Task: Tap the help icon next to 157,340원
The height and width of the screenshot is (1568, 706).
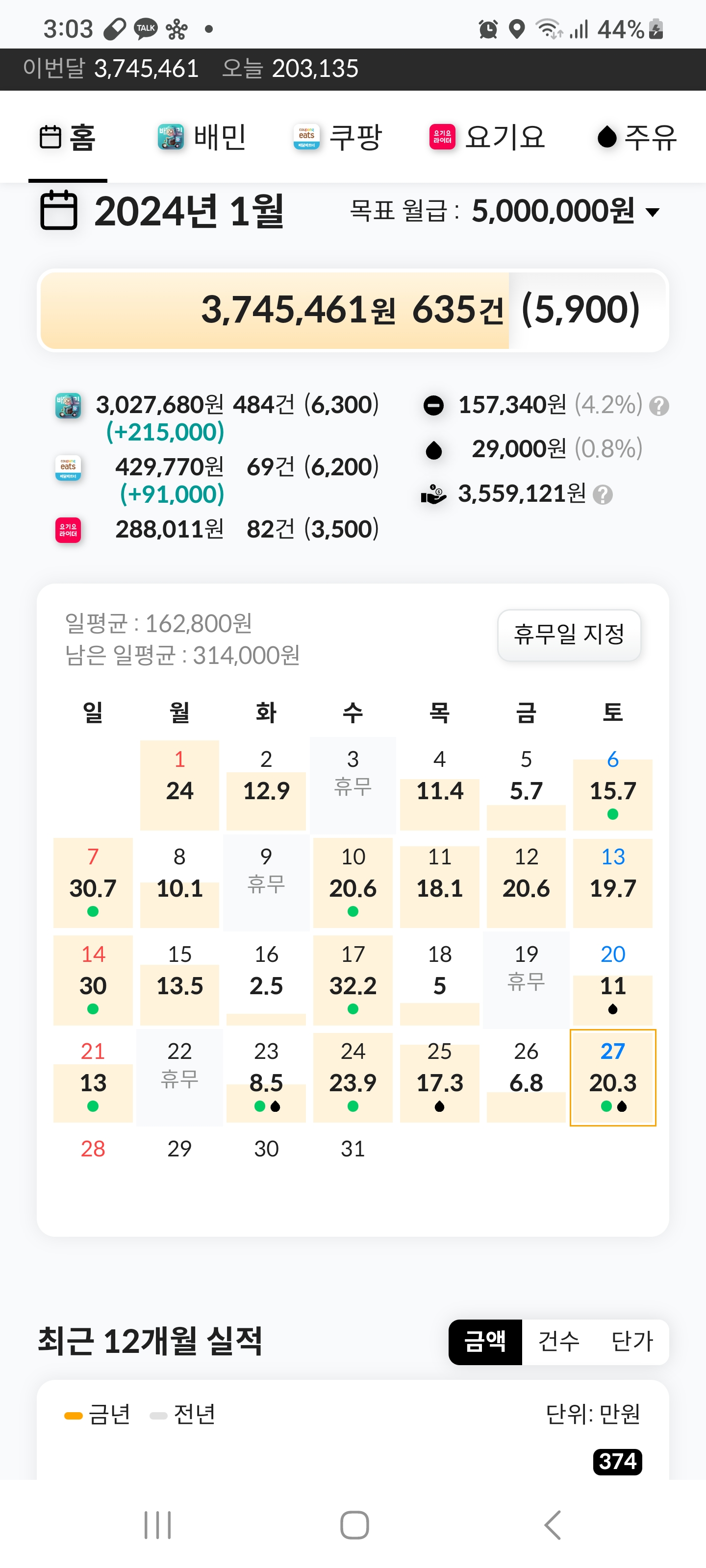Action: click(659, 406)
